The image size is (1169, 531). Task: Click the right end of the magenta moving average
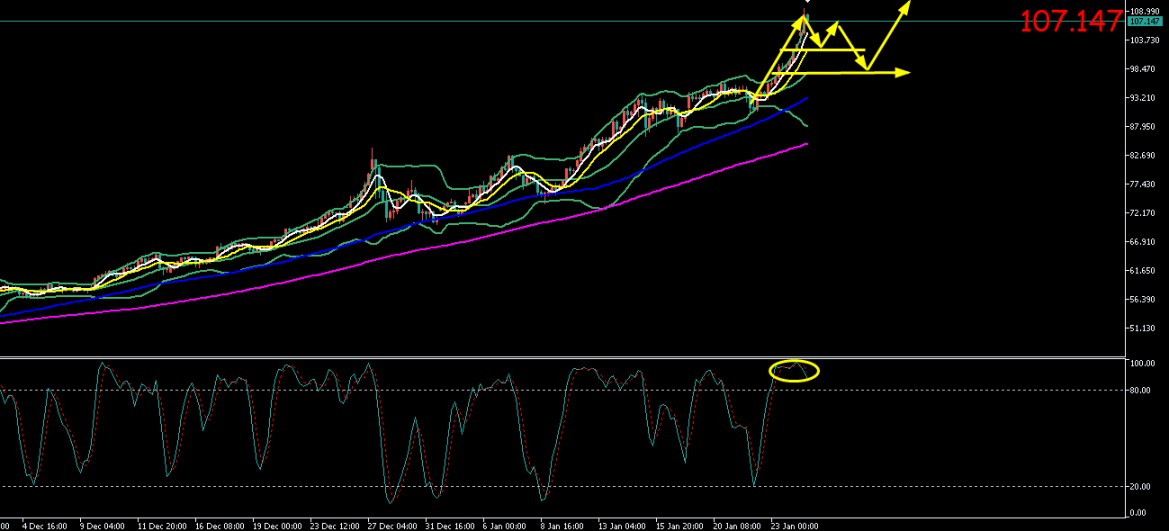tap(805, 145)
